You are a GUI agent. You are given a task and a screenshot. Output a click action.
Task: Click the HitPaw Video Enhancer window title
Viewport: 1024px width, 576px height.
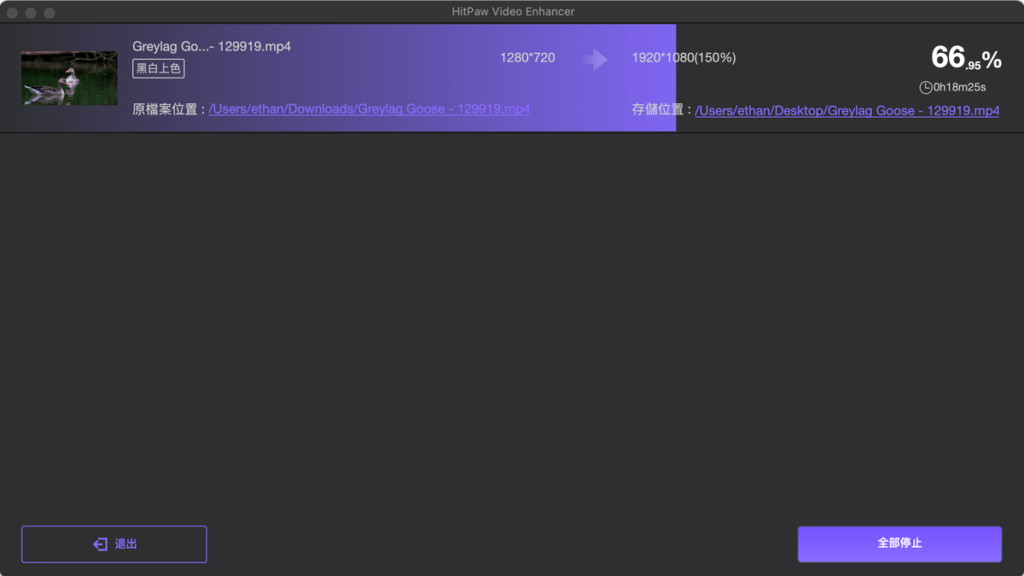tap(513, 12)
